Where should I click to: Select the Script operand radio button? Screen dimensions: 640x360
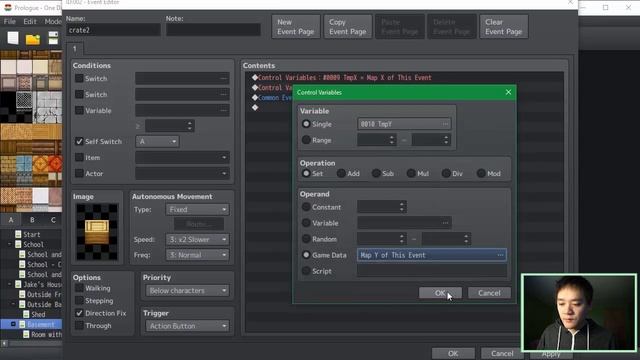tap(306, 271)
